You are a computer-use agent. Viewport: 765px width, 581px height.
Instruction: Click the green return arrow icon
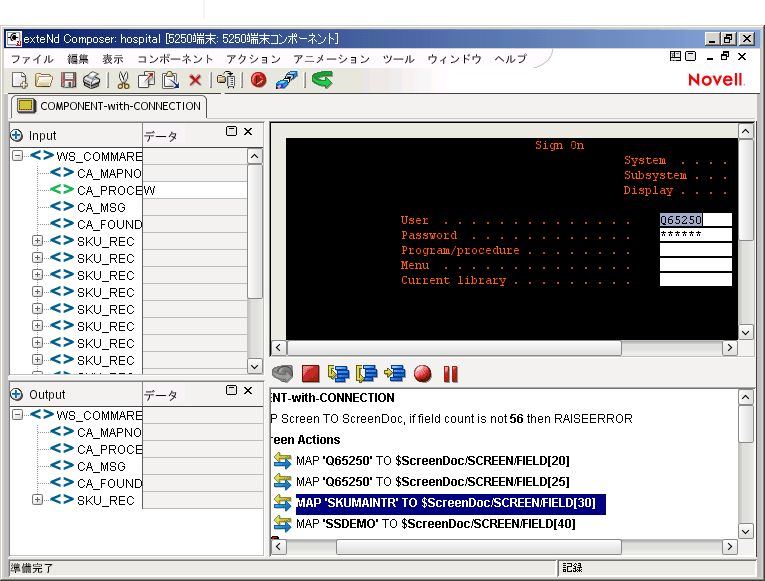(x=321, y=80)
